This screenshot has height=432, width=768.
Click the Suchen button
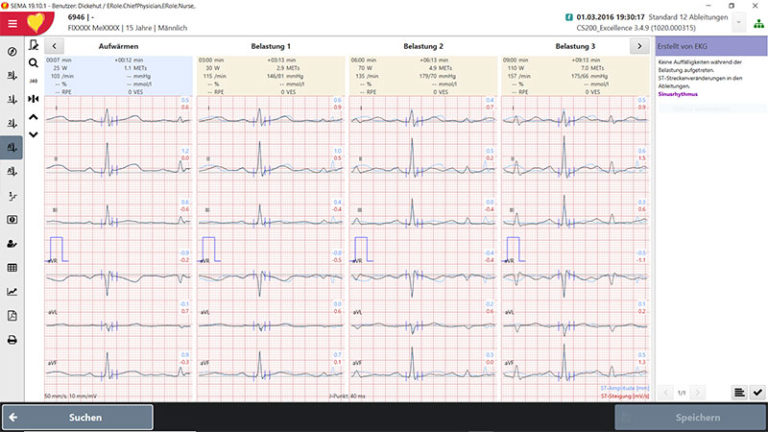pyautogui.click(x=78, y=417)
